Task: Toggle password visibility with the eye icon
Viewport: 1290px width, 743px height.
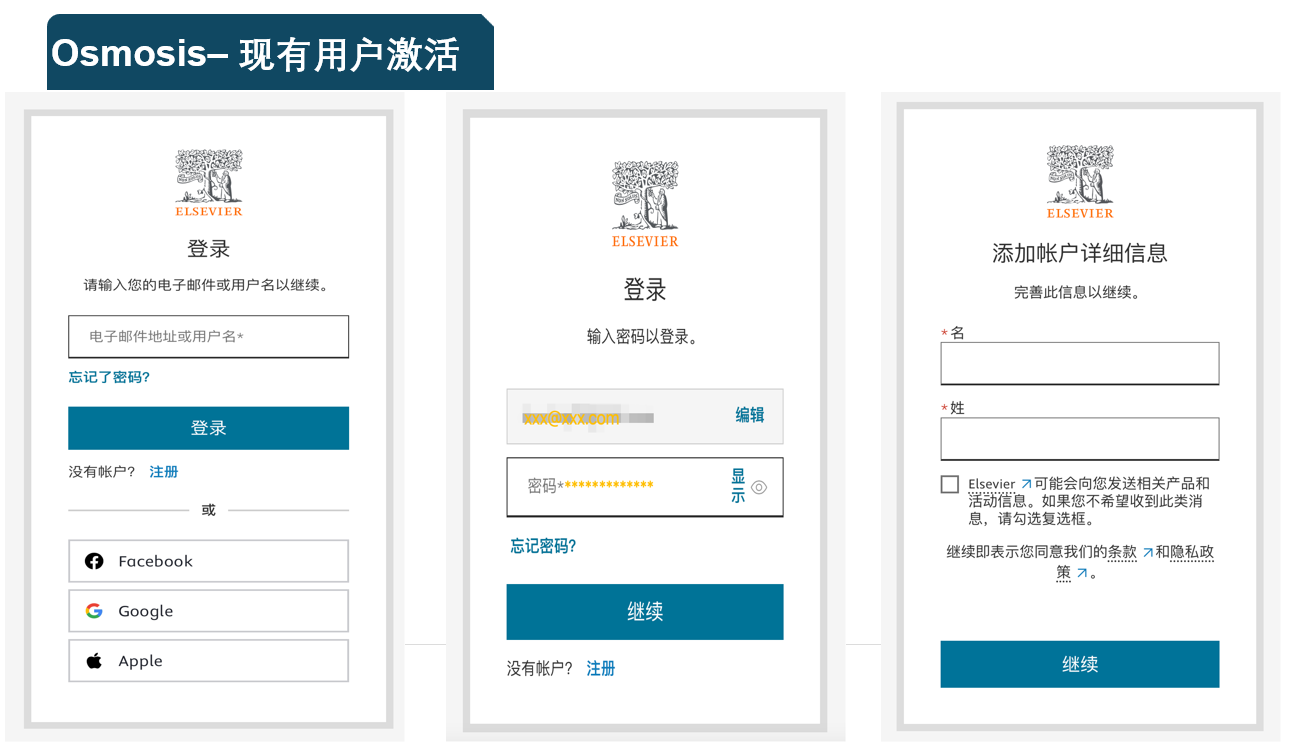Action: pyautogui.click(x=759, y=488)
